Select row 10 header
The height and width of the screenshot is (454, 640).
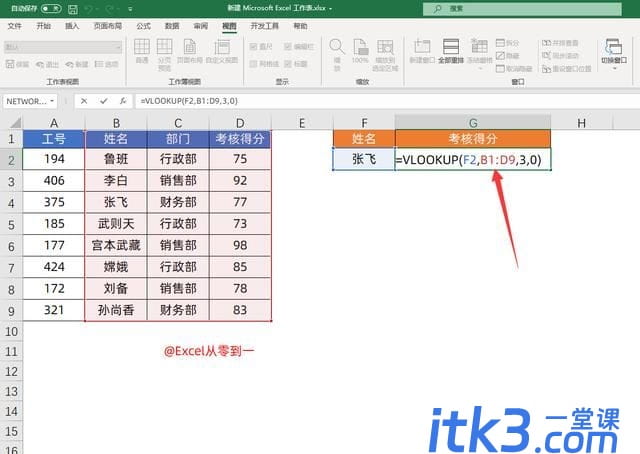[x=11, y=332]
